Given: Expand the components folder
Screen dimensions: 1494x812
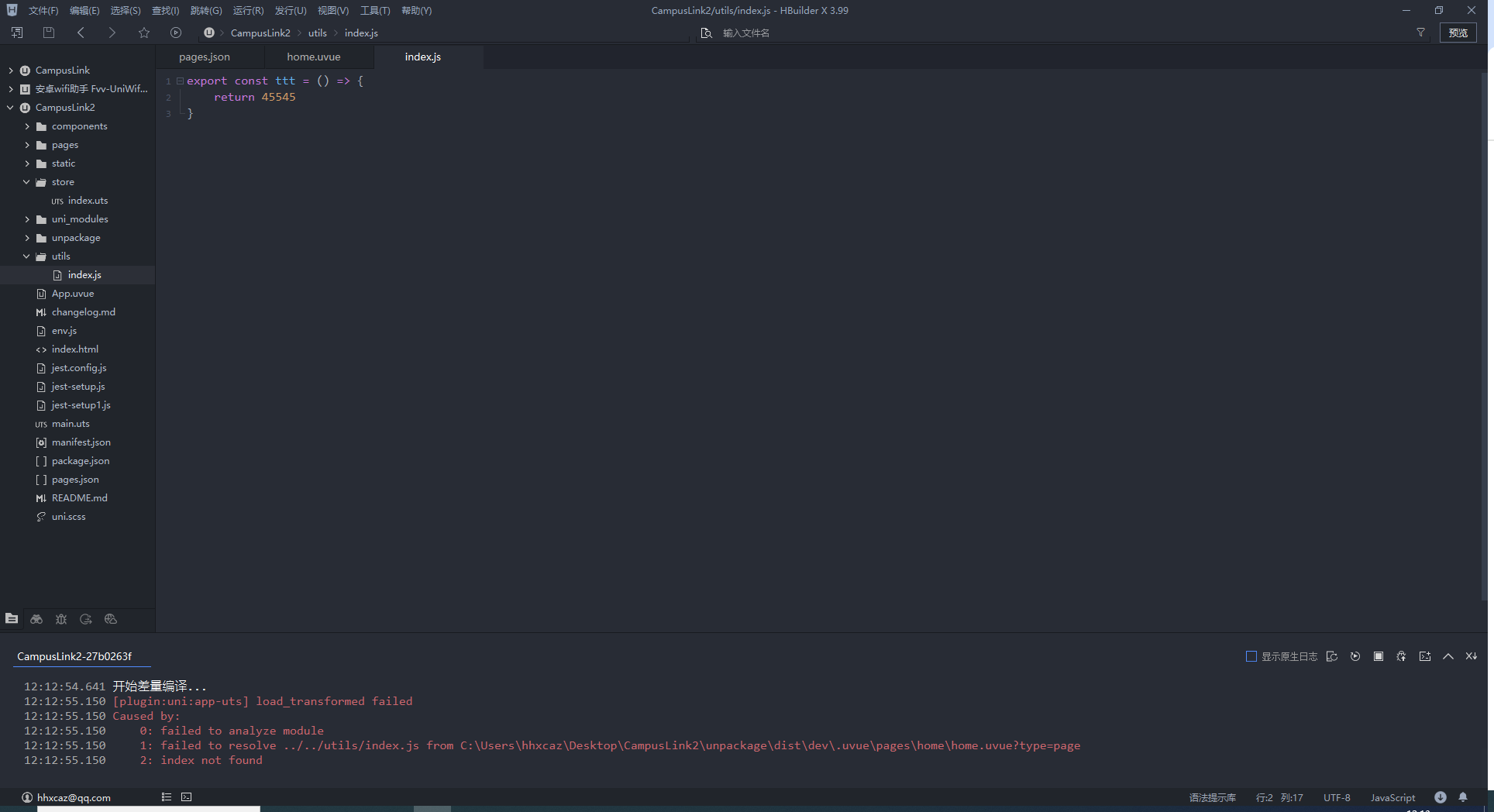Looking at the screenshot, I should [x=27, y=126].
